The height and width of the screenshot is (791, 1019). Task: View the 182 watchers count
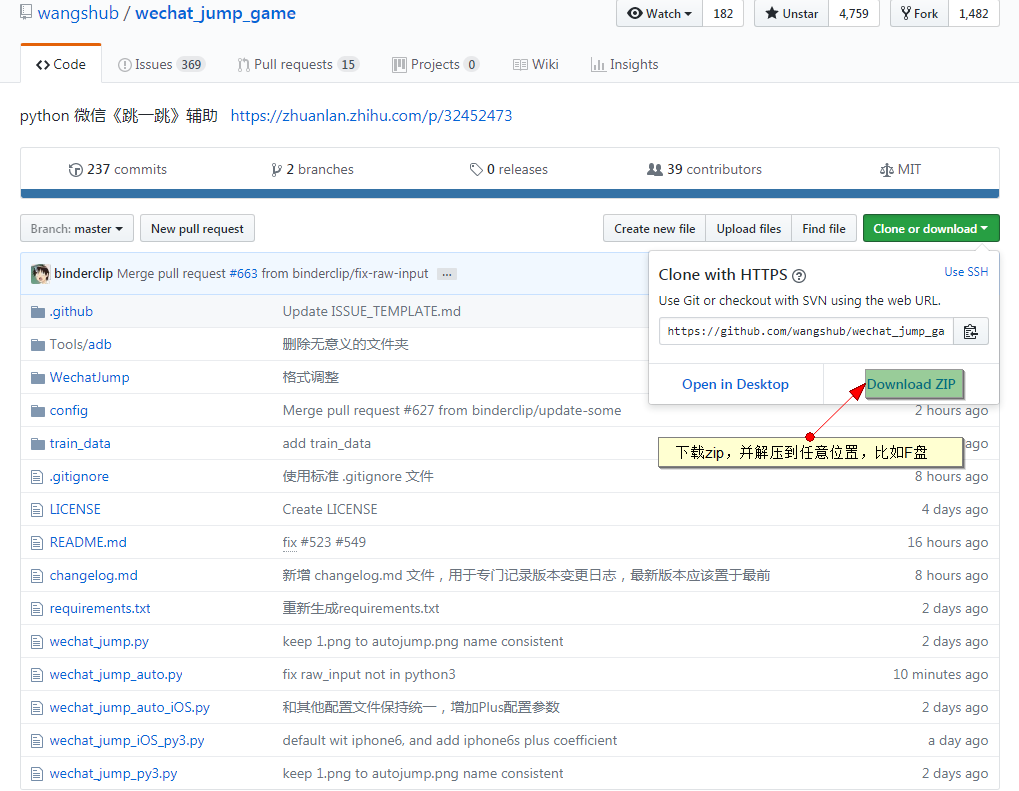coord(723,14)
